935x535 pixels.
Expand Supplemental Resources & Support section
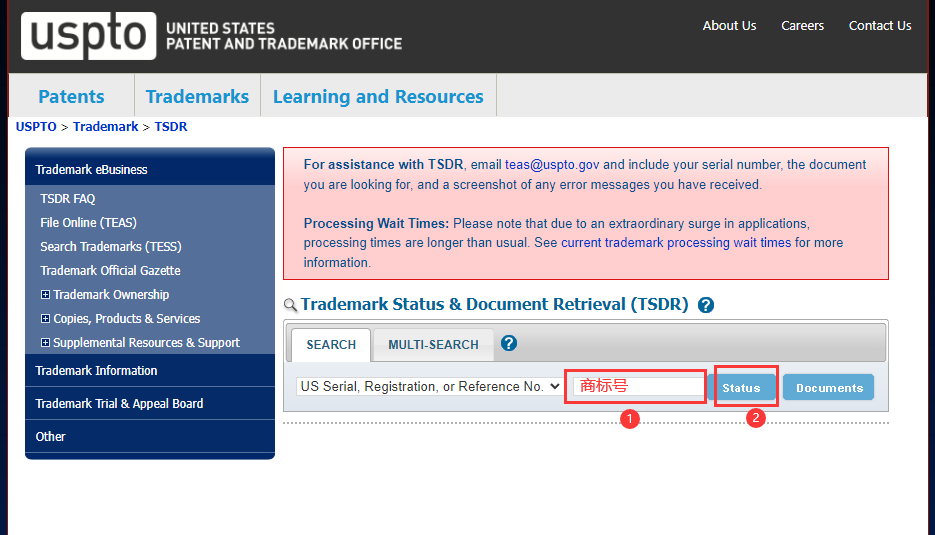click(45, 342)
